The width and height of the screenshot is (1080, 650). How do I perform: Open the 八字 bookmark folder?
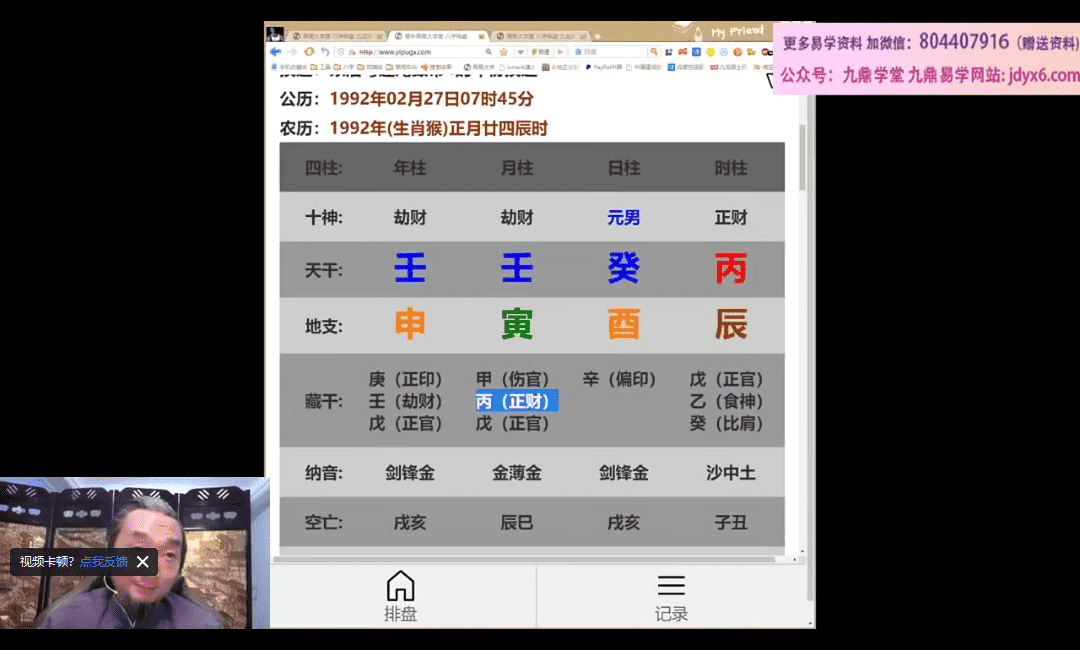pos(348,67)
